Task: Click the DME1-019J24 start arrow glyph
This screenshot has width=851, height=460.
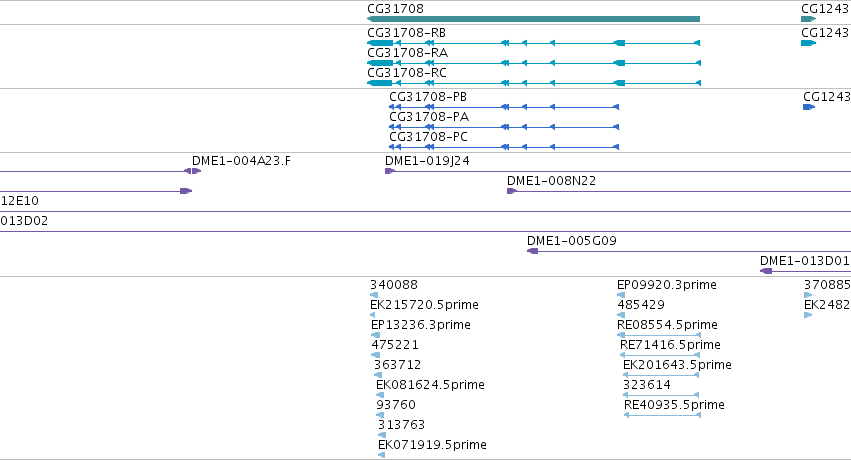Action: (x=390, y=171)
